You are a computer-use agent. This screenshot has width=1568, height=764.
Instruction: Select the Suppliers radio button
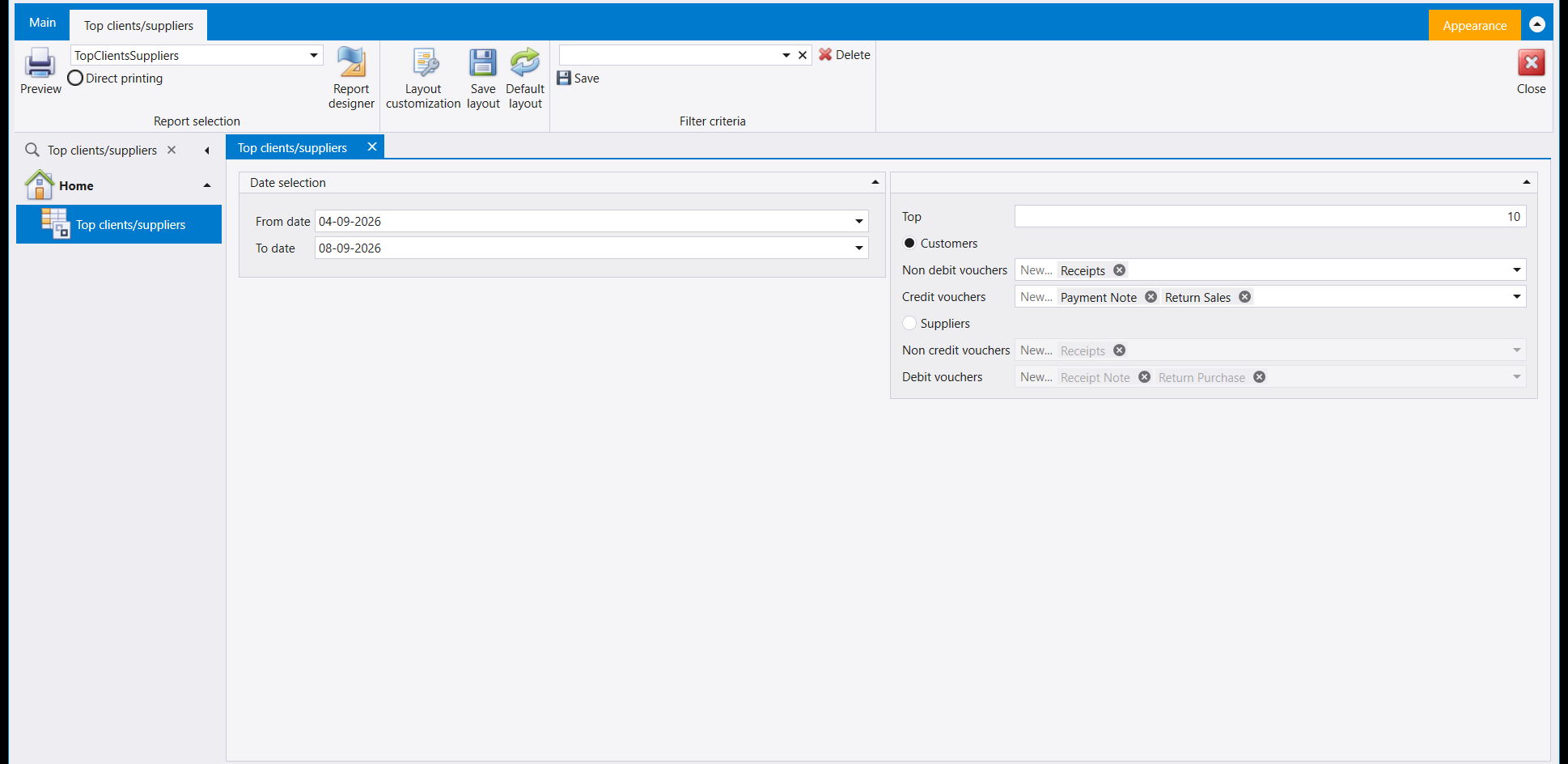(909, 323)
